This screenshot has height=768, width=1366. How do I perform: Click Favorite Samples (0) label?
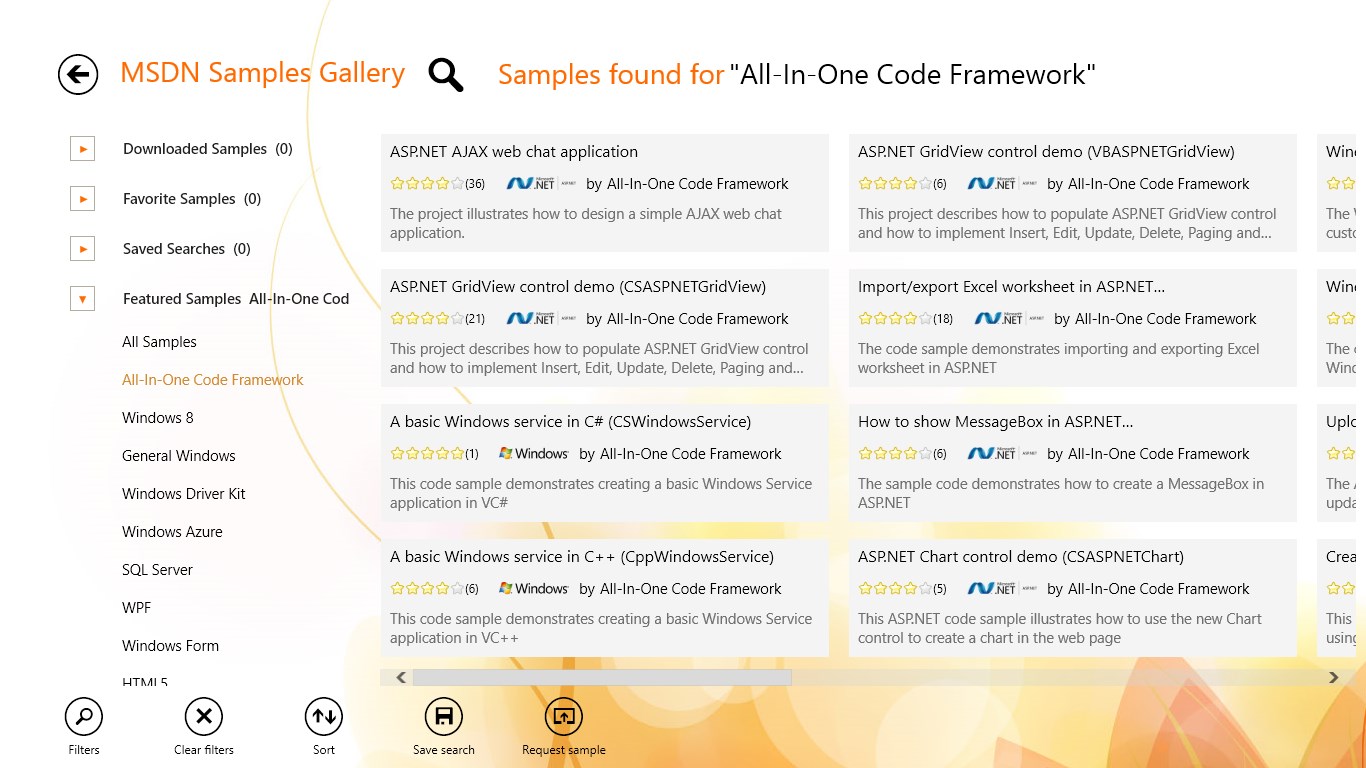[x=192, y=199]
